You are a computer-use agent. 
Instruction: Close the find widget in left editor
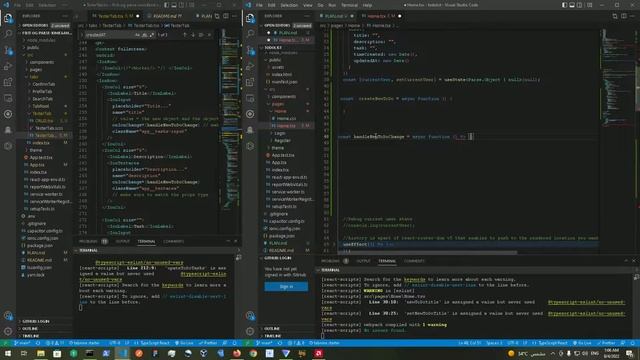[209, 35]
